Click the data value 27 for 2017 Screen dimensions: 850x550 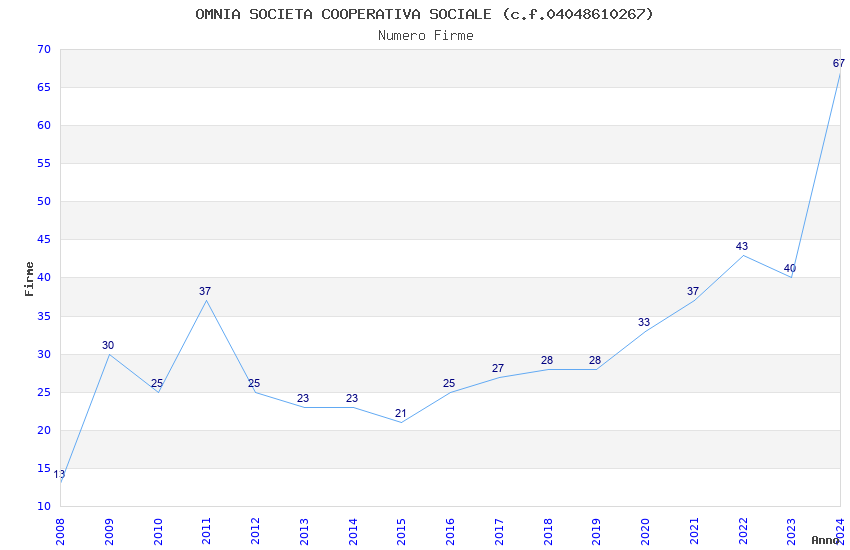tap(498, 368)
